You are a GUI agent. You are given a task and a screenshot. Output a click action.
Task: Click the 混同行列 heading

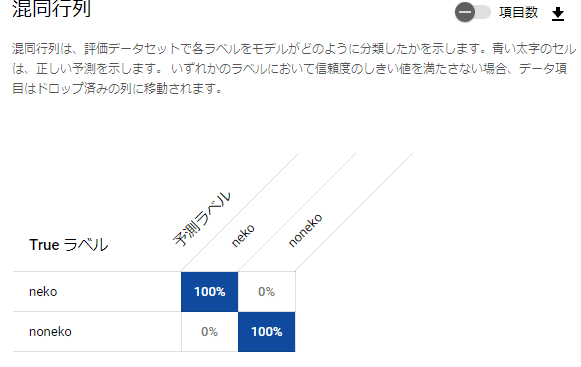pos(52,9)
